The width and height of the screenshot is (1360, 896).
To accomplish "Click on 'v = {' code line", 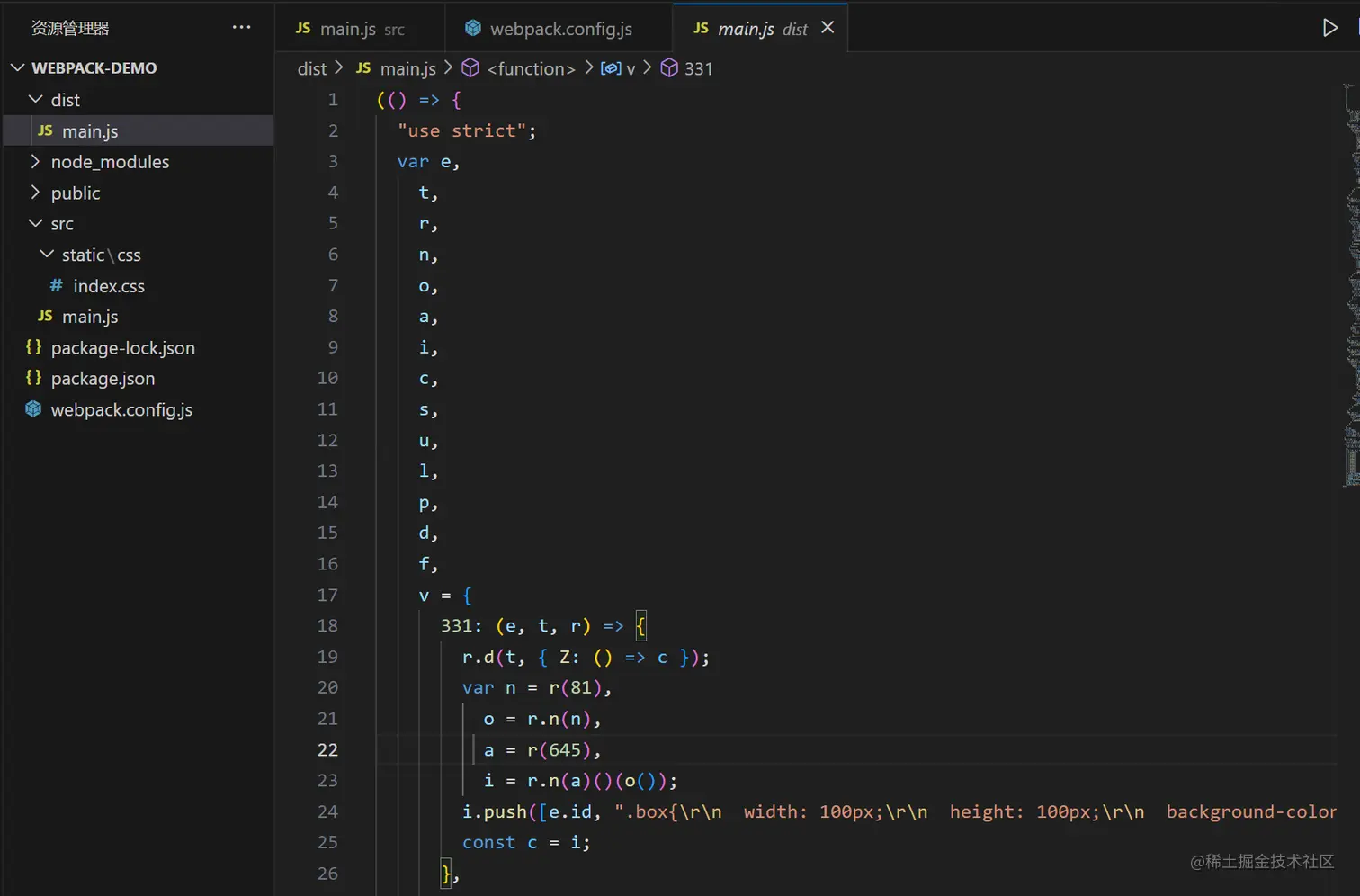I will click(445, 596).
